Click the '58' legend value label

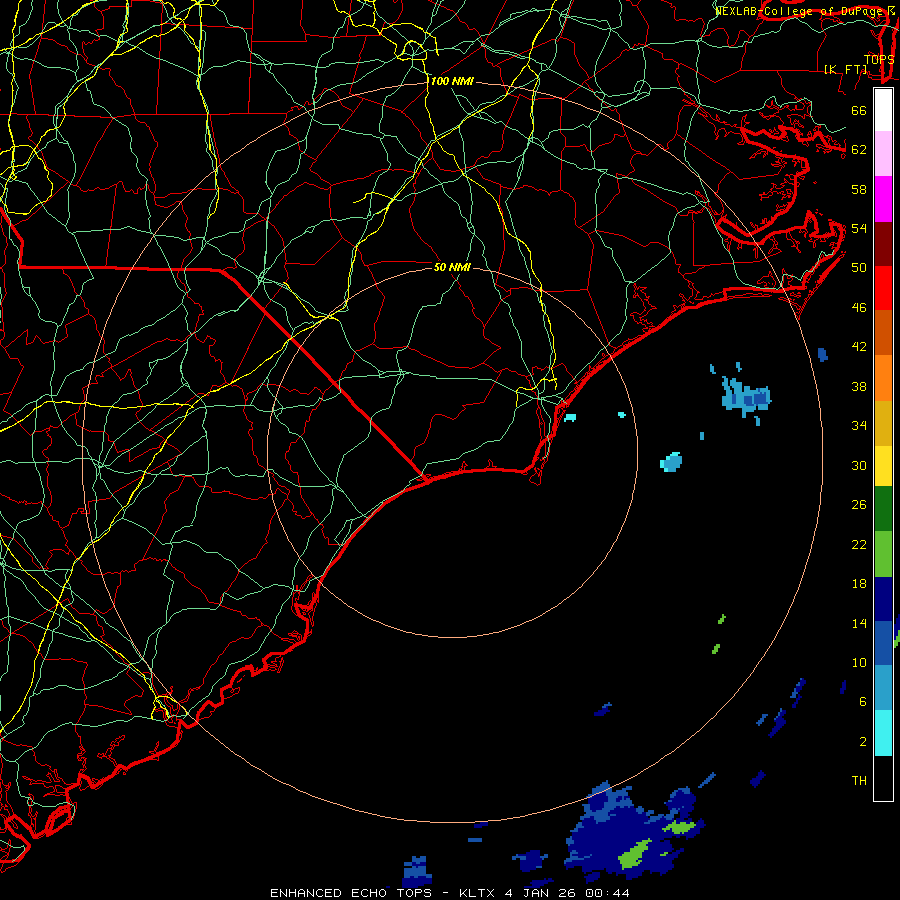pos(859,189)
